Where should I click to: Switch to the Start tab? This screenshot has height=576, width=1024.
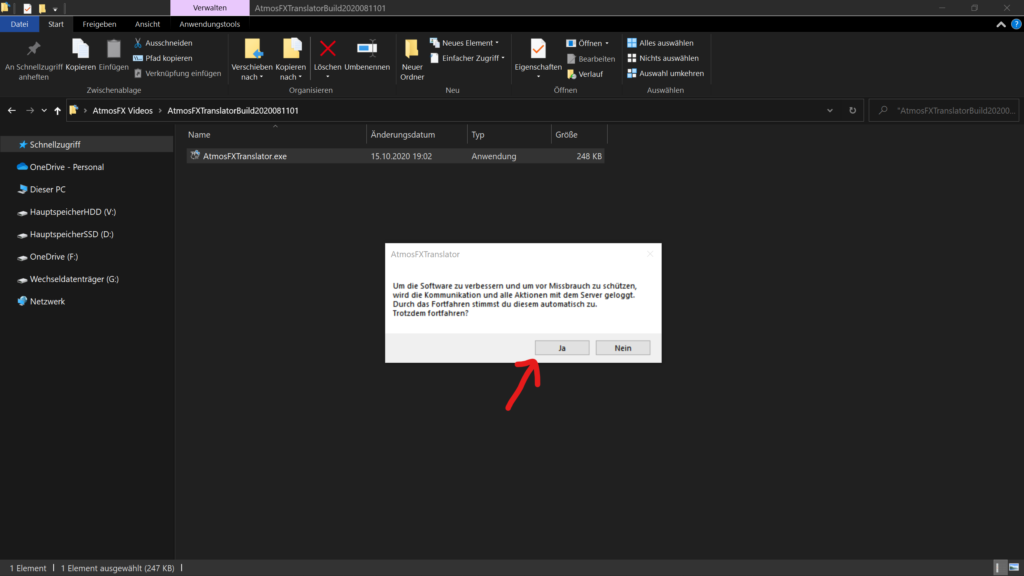pos(56,24)
